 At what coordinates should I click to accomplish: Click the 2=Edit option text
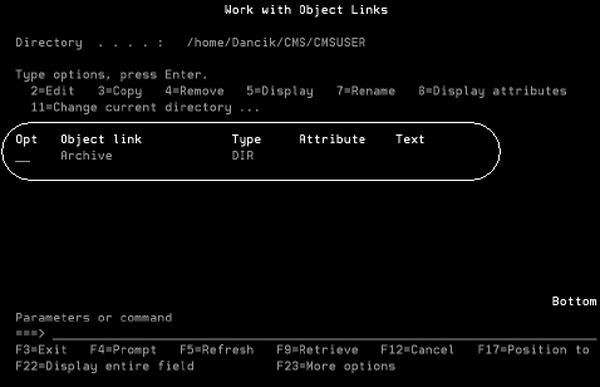tap(52, 91)
